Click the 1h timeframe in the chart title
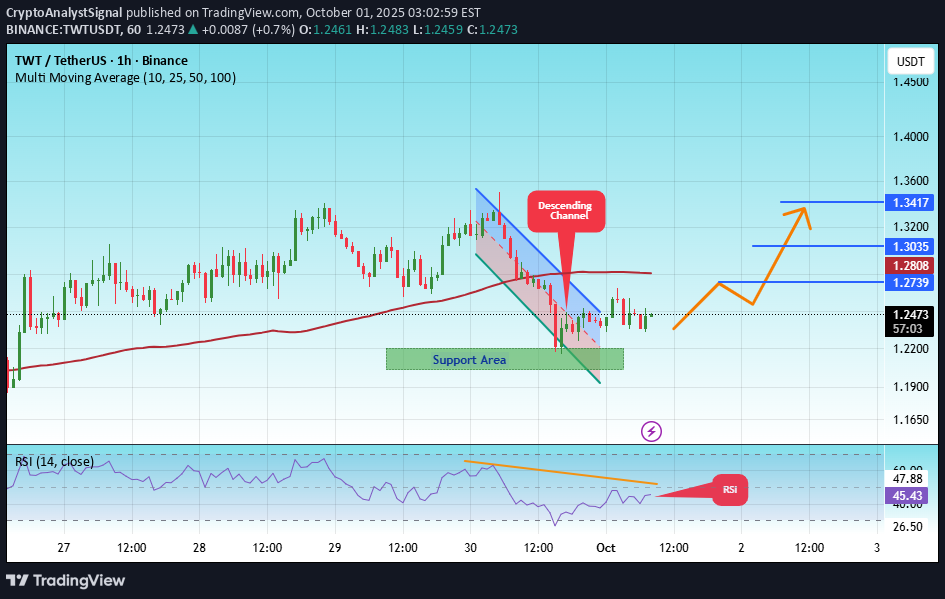The image size is (945, 599). pyautogui.click(x=125, y=60)
